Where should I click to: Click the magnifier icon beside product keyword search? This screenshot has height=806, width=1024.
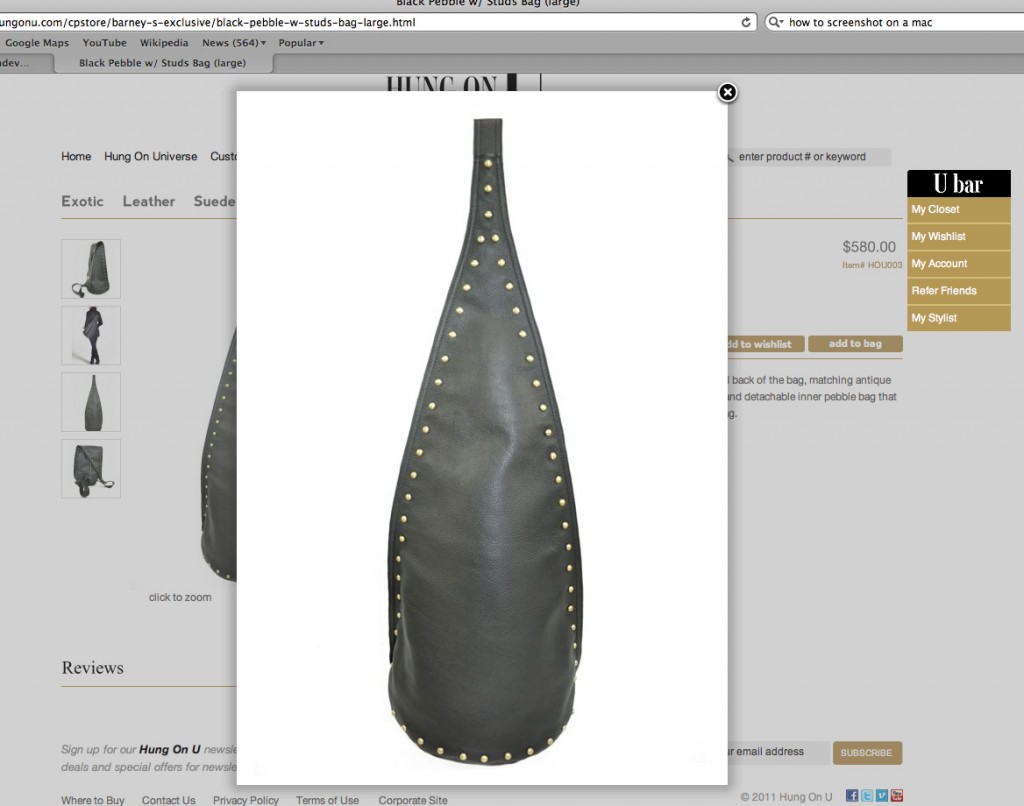(x=729, y=157)
